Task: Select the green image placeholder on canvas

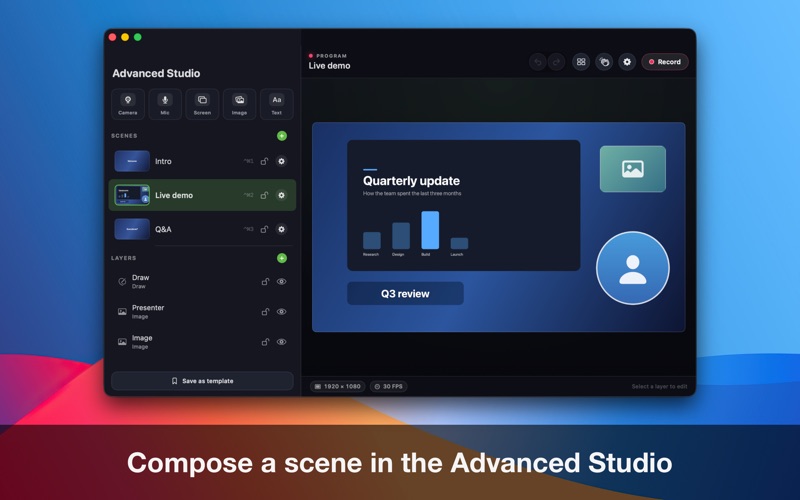Action: [x=633, y=169]
